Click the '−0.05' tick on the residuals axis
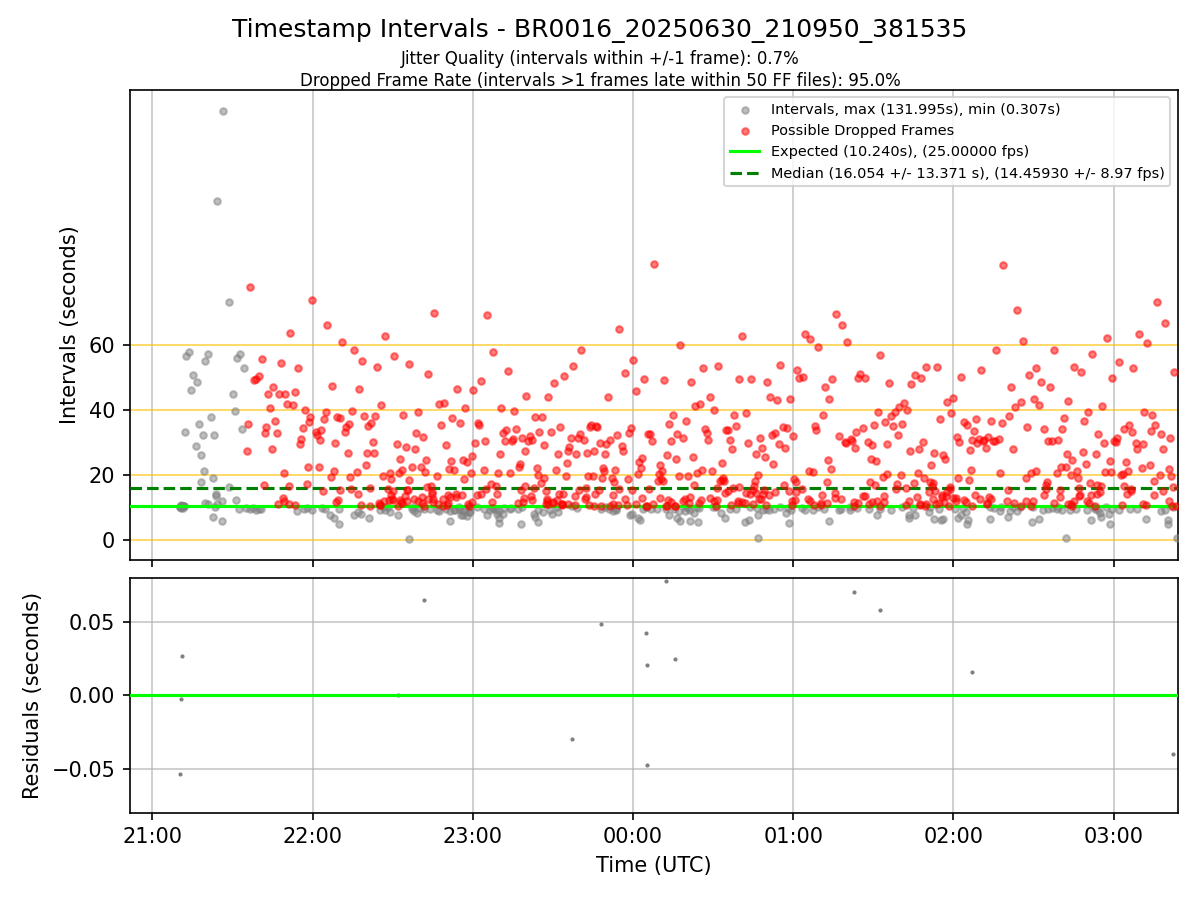The height and width of the screenshot is (900, 1200). [x=85, y=769]
